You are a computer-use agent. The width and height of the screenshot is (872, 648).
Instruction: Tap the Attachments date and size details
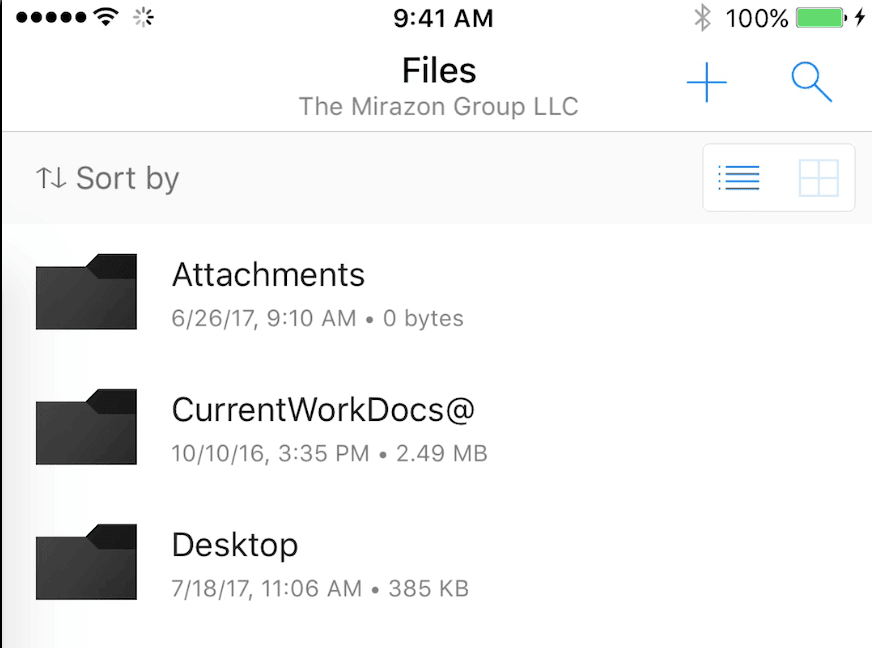click(317, 319)
